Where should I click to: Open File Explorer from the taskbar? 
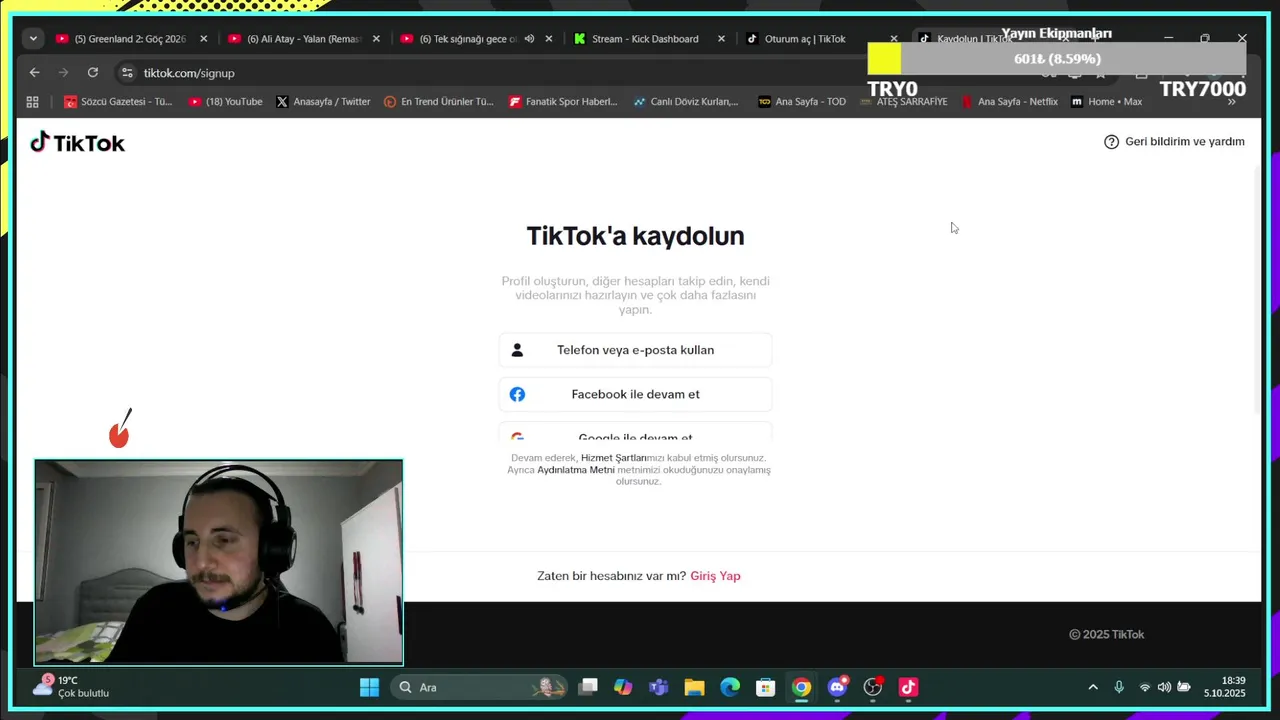[694, 687]
